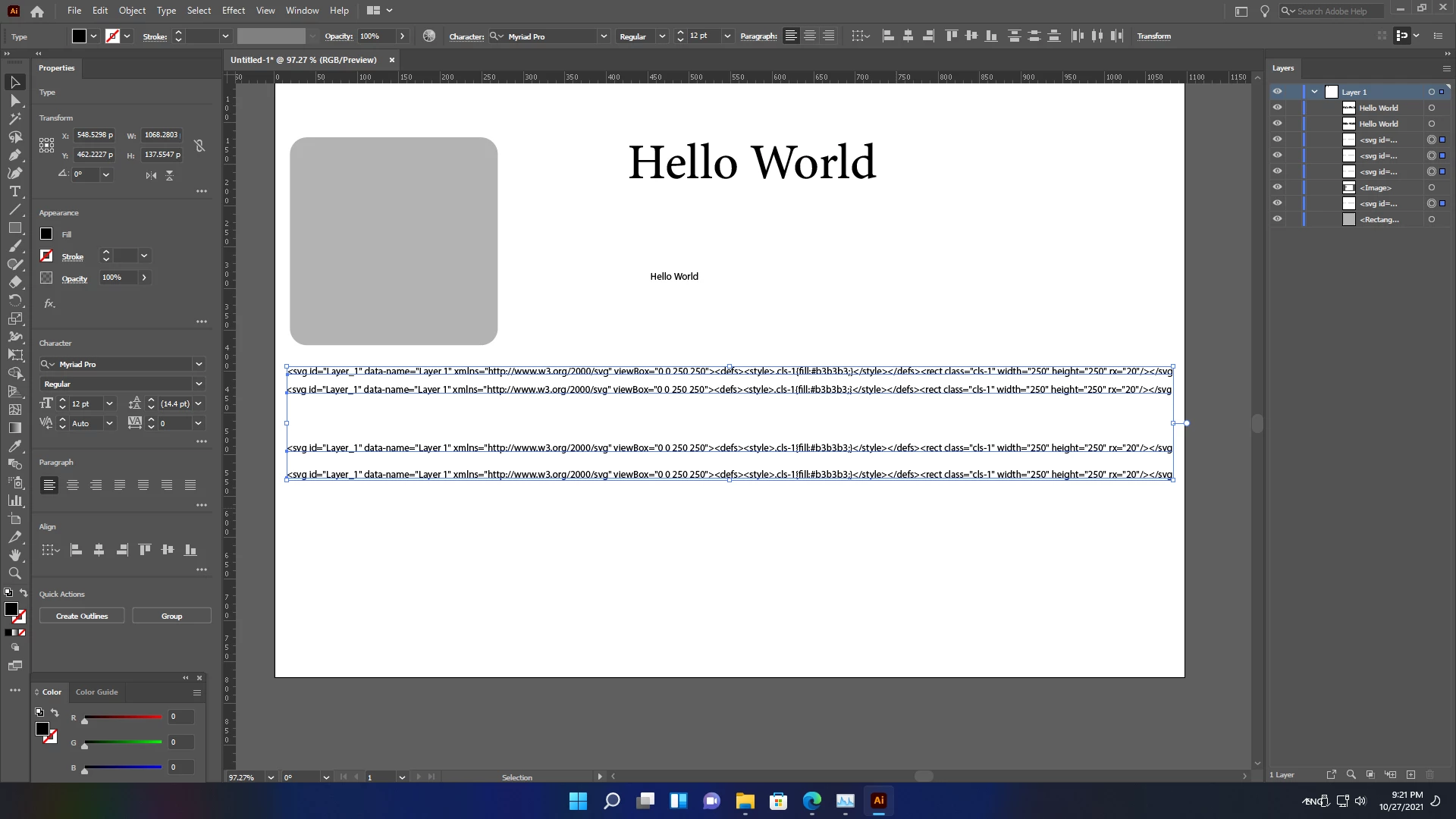
Task: Open the Effect menu
Action: point(233,11)
